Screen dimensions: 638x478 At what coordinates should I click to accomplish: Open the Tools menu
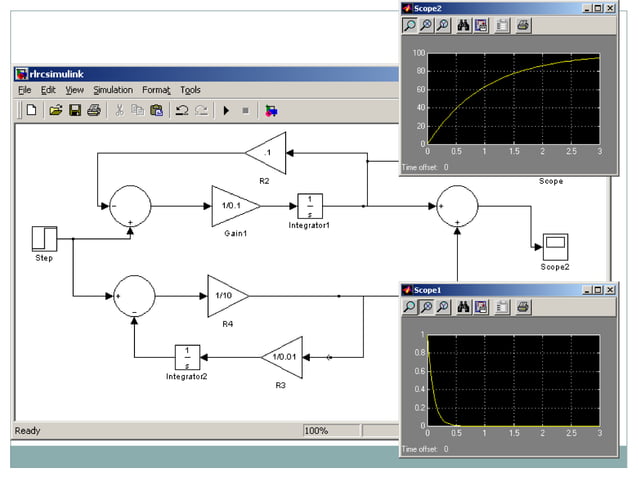[190, 90]
